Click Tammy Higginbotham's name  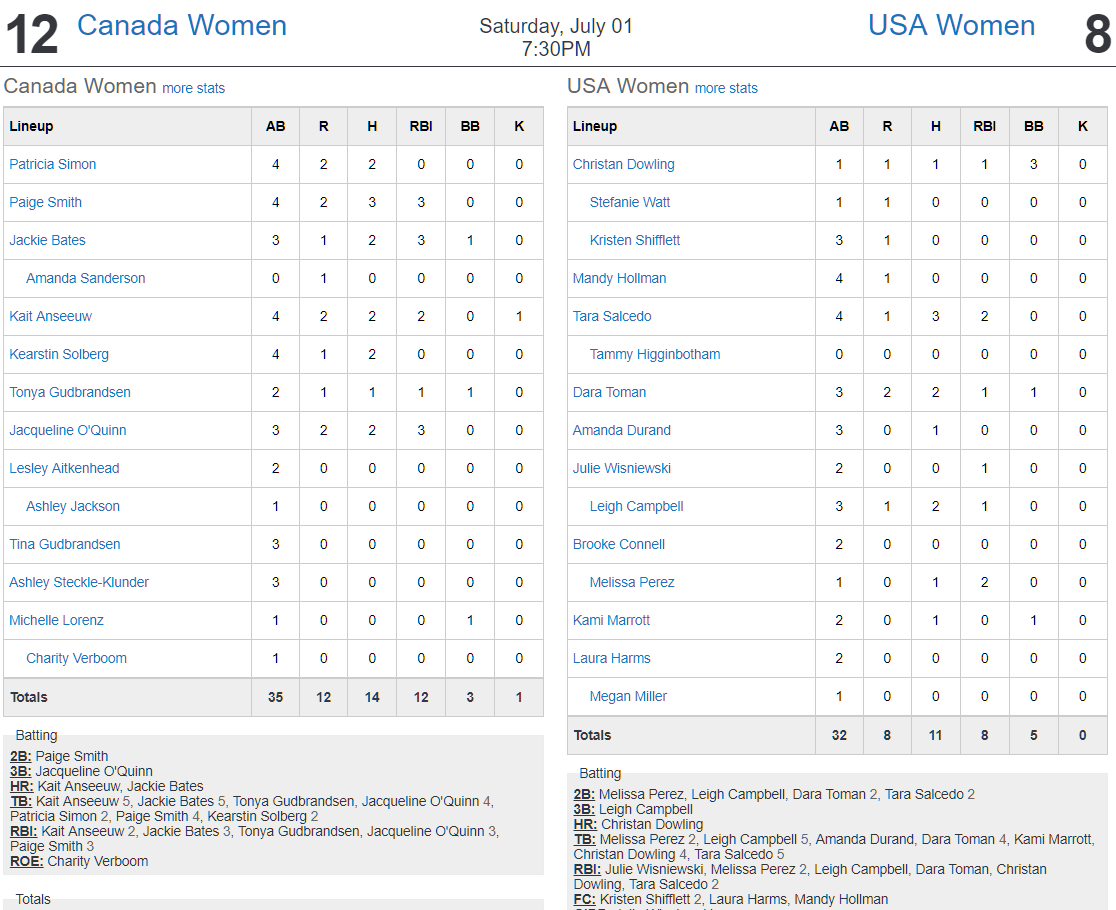(655, 354)
